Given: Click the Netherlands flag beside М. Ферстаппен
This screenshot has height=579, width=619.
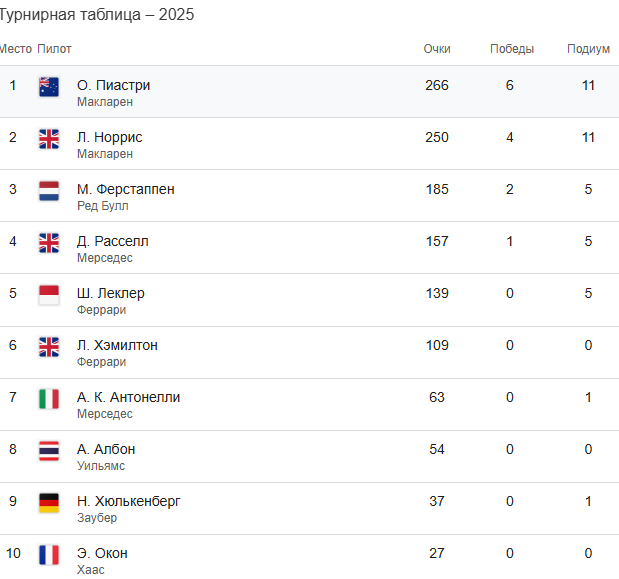Looking at the screenshot, I should point(49,191).
